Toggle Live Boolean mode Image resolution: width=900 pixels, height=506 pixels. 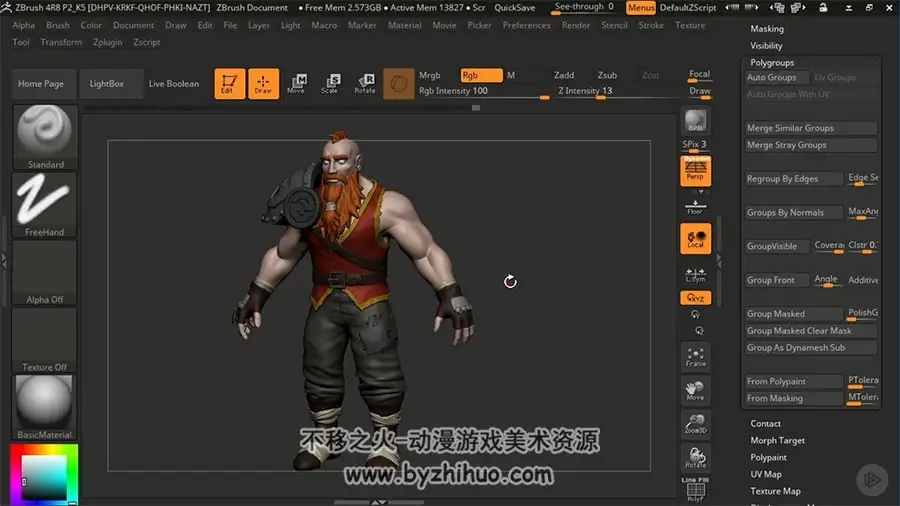click(174, 84)
